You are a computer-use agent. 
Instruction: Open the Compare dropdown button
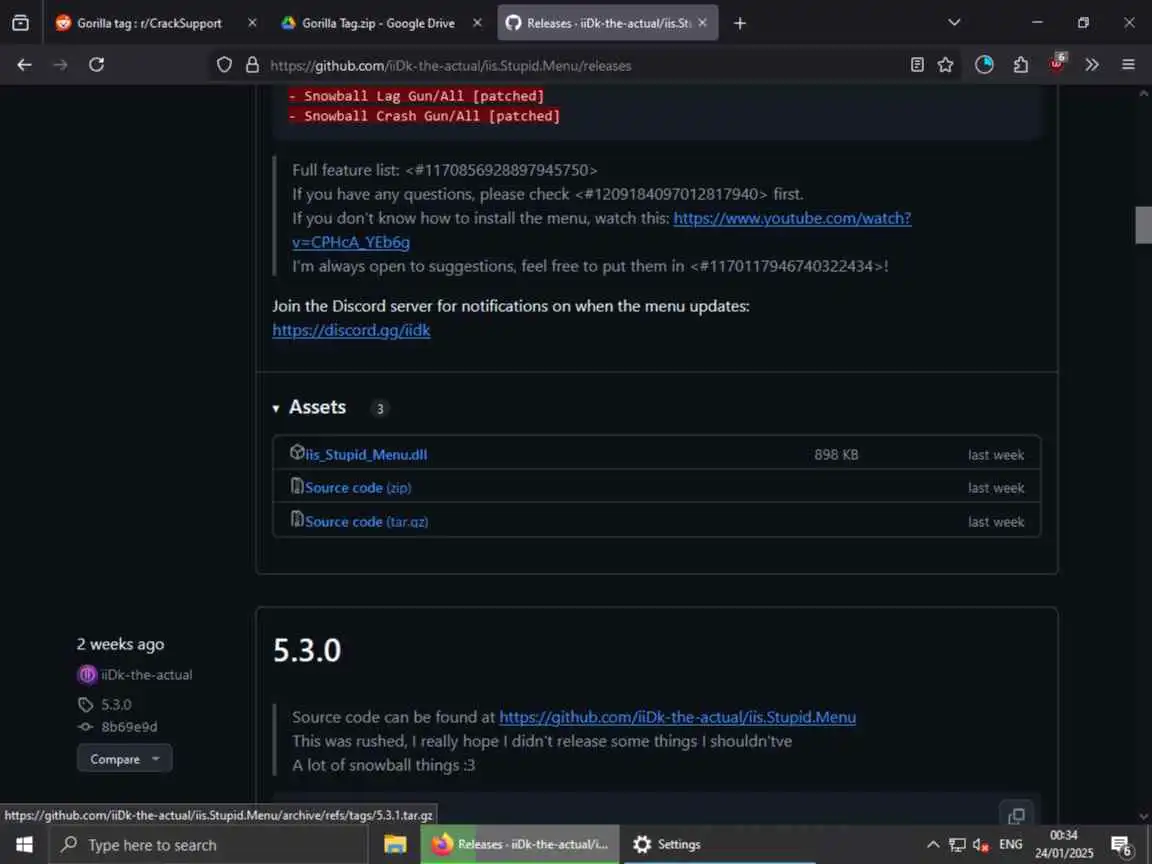click(124, 759)
